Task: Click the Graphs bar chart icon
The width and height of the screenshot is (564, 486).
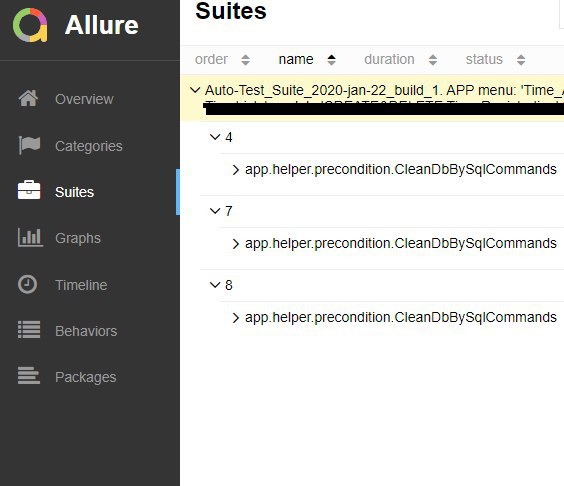Action: (x=30, y=237)
